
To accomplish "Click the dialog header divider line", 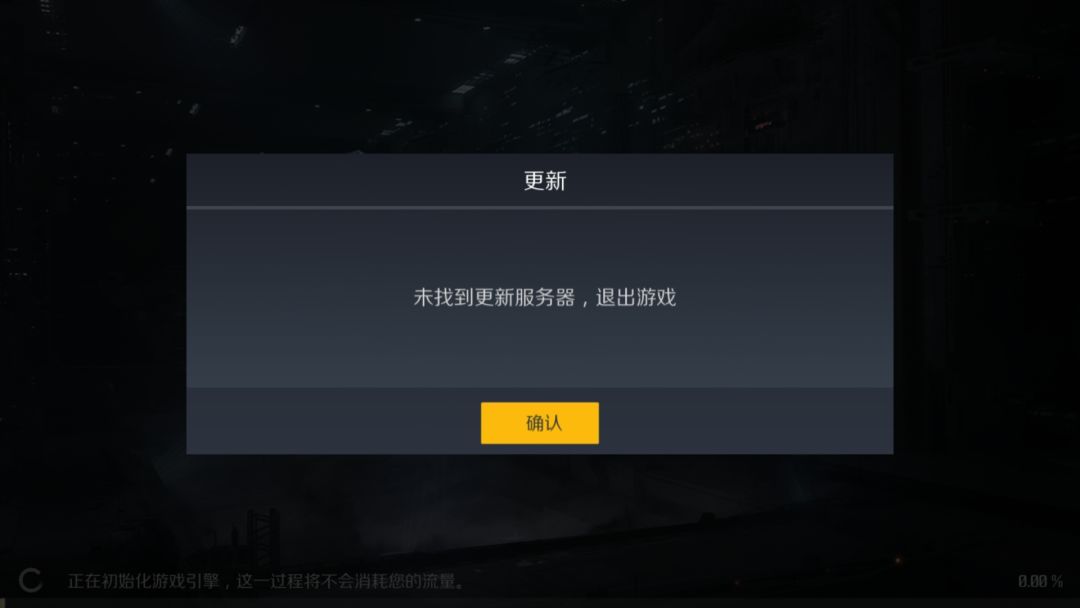I will tap(539, 207).
